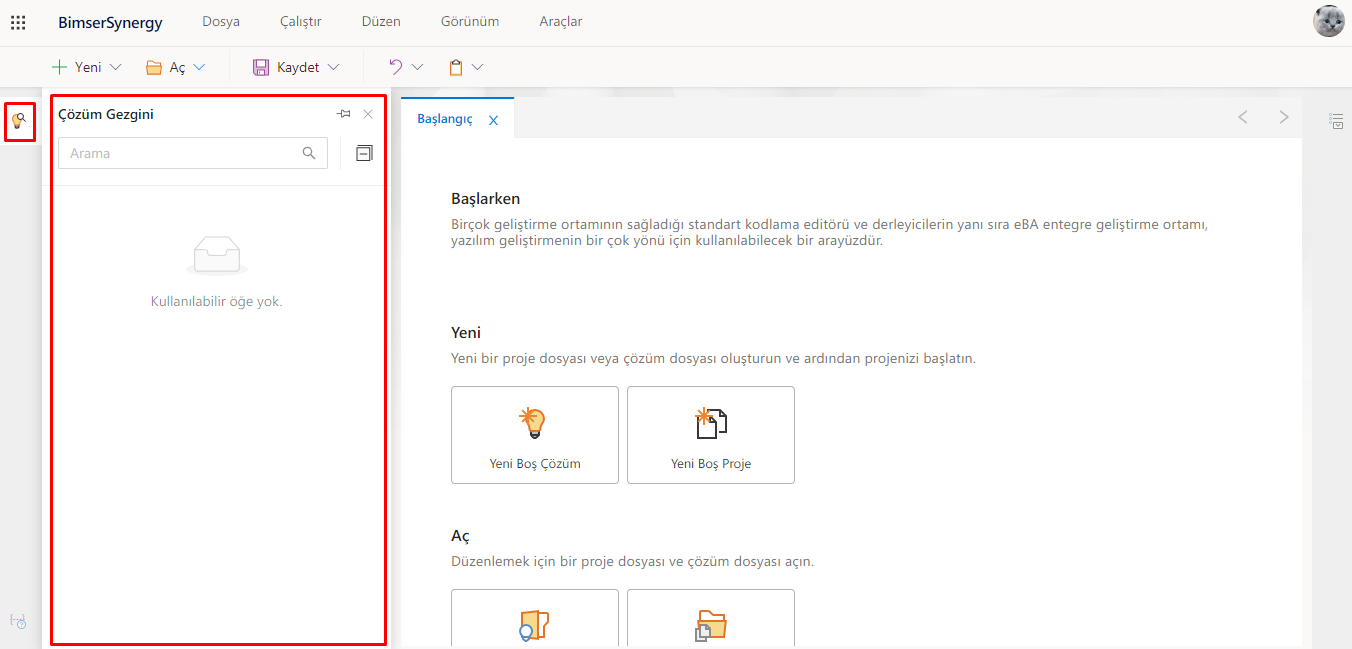Expand the Kaydet dropdown arrow
This screenshot has width=1352, height=649.
click(334, 67)
